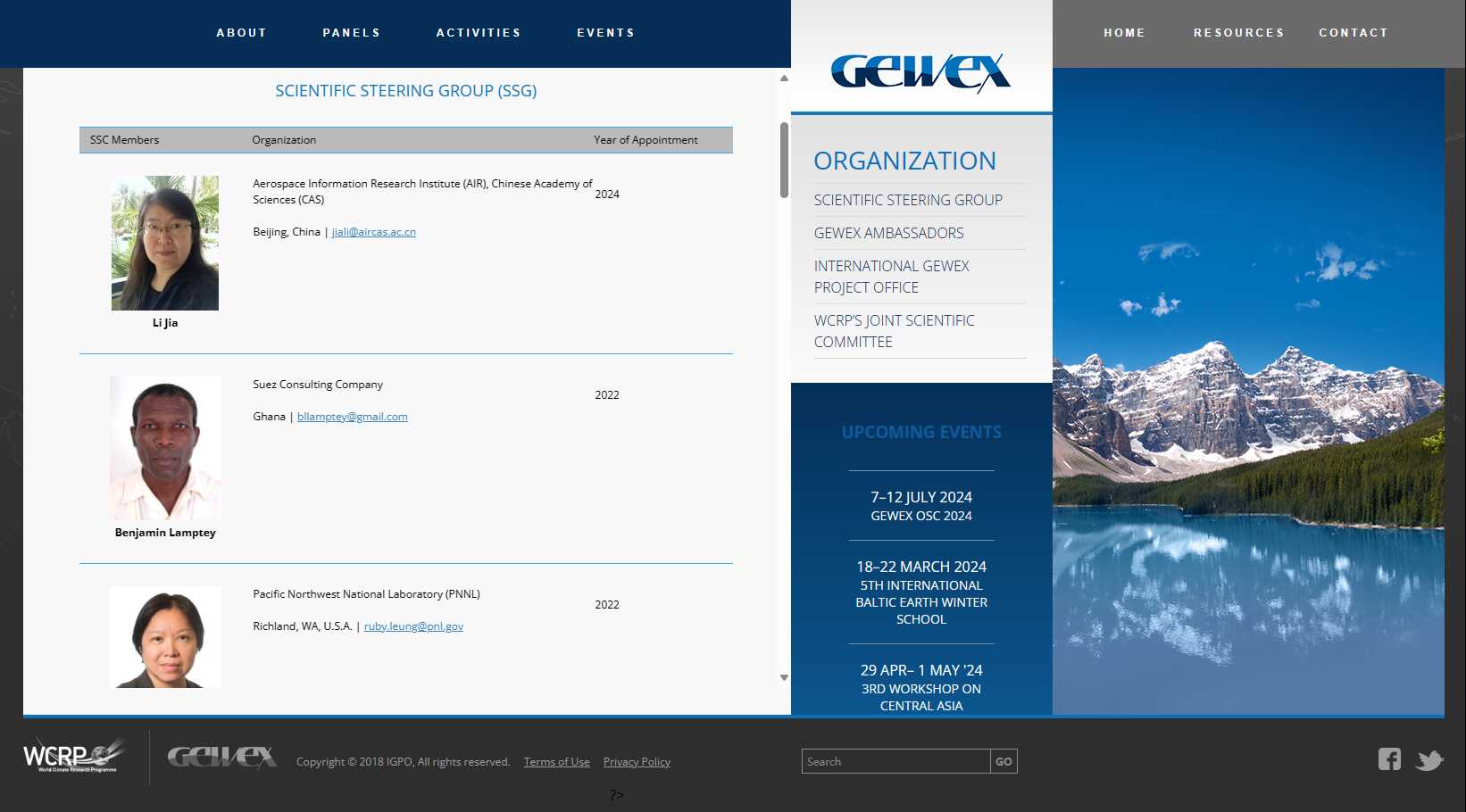Open the About menu
The width and height of the screenshot is (1466, 812).
point(241,33)
